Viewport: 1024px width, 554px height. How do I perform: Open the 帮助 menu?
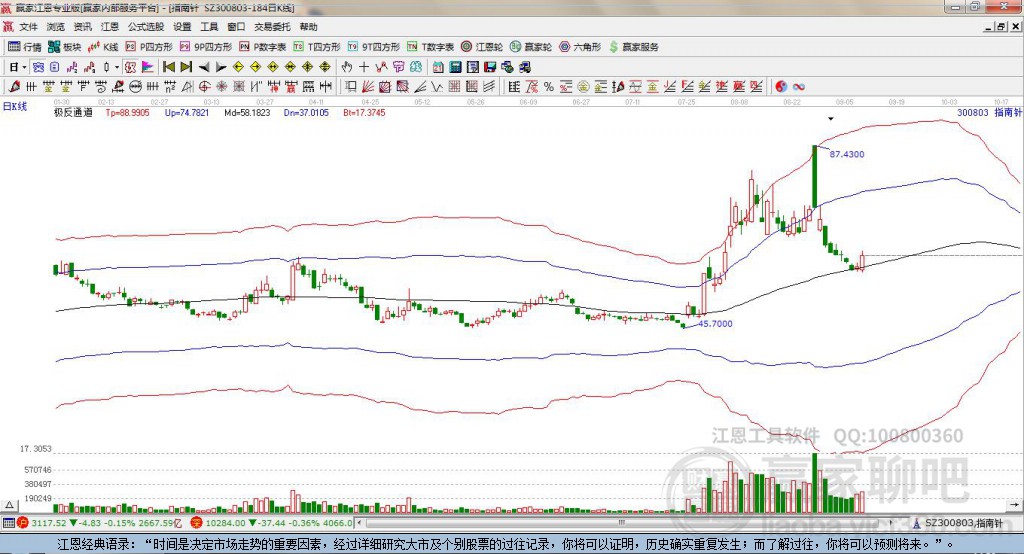click(x=308, y=27)
